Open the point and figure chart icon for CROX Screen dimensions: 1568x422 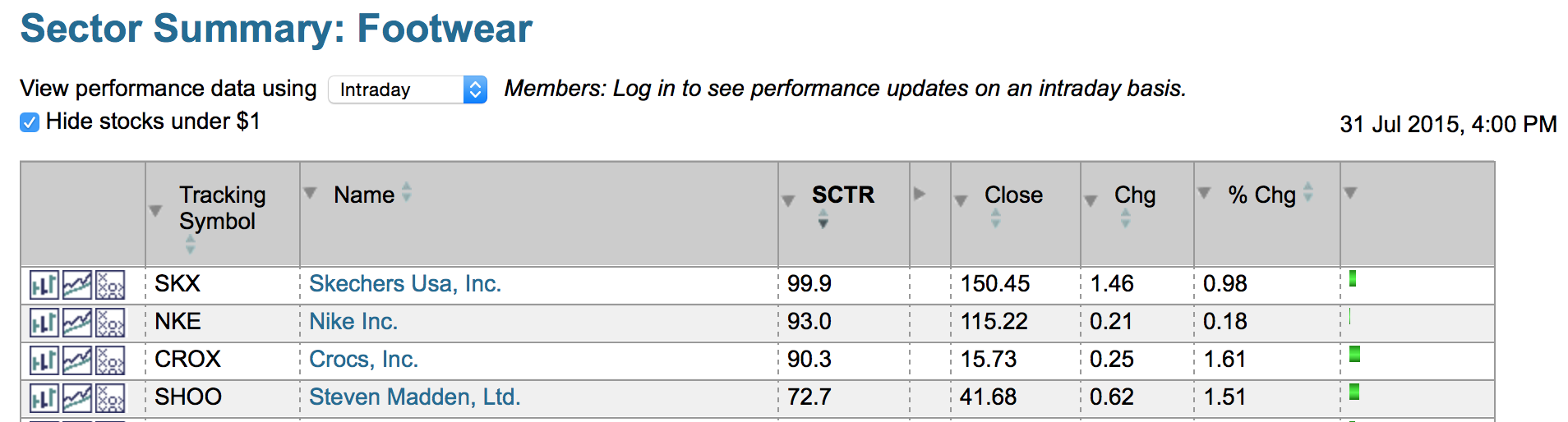[110, 360]
